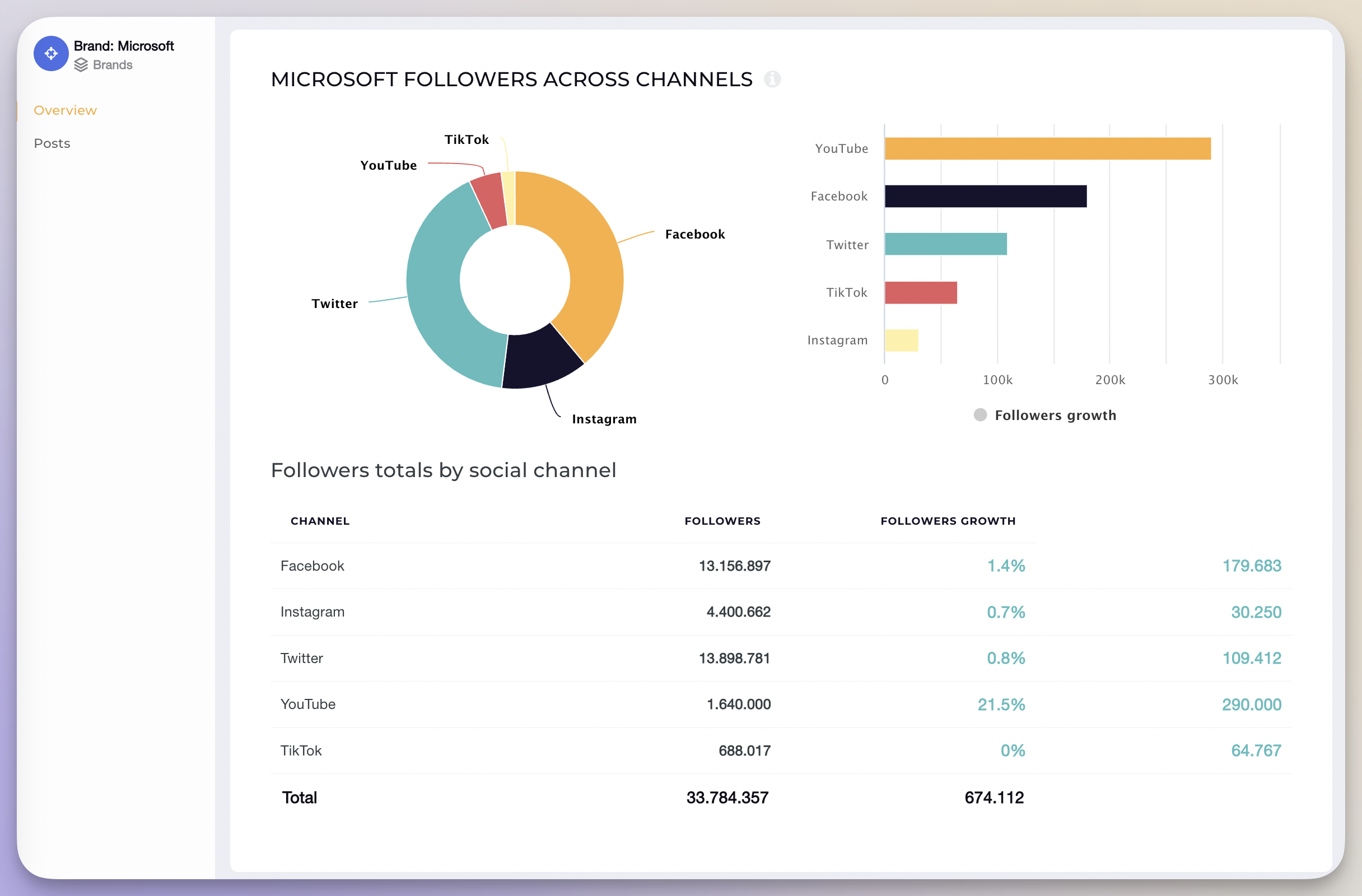Sort by the FOLLOWERS GROWTH column header
Image resolution: width=1362 pixels, height=896 pixels.
click(948, 521)
